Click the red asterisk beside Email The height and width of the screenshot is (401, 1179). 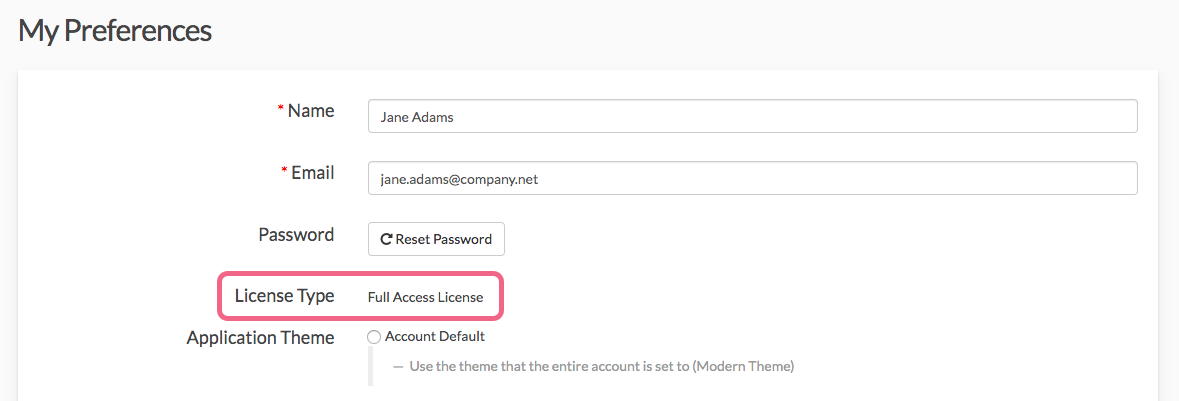285,171
